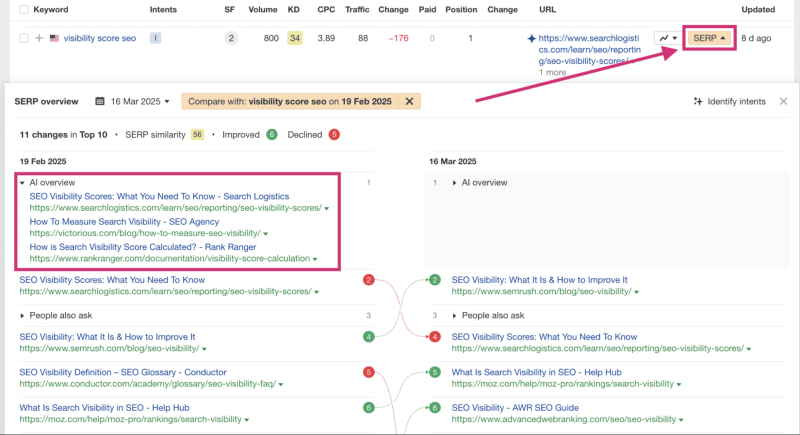Viewport: 800px width, 435px height.
Task: Close the SERP overview panel
Action: [783, 102]
